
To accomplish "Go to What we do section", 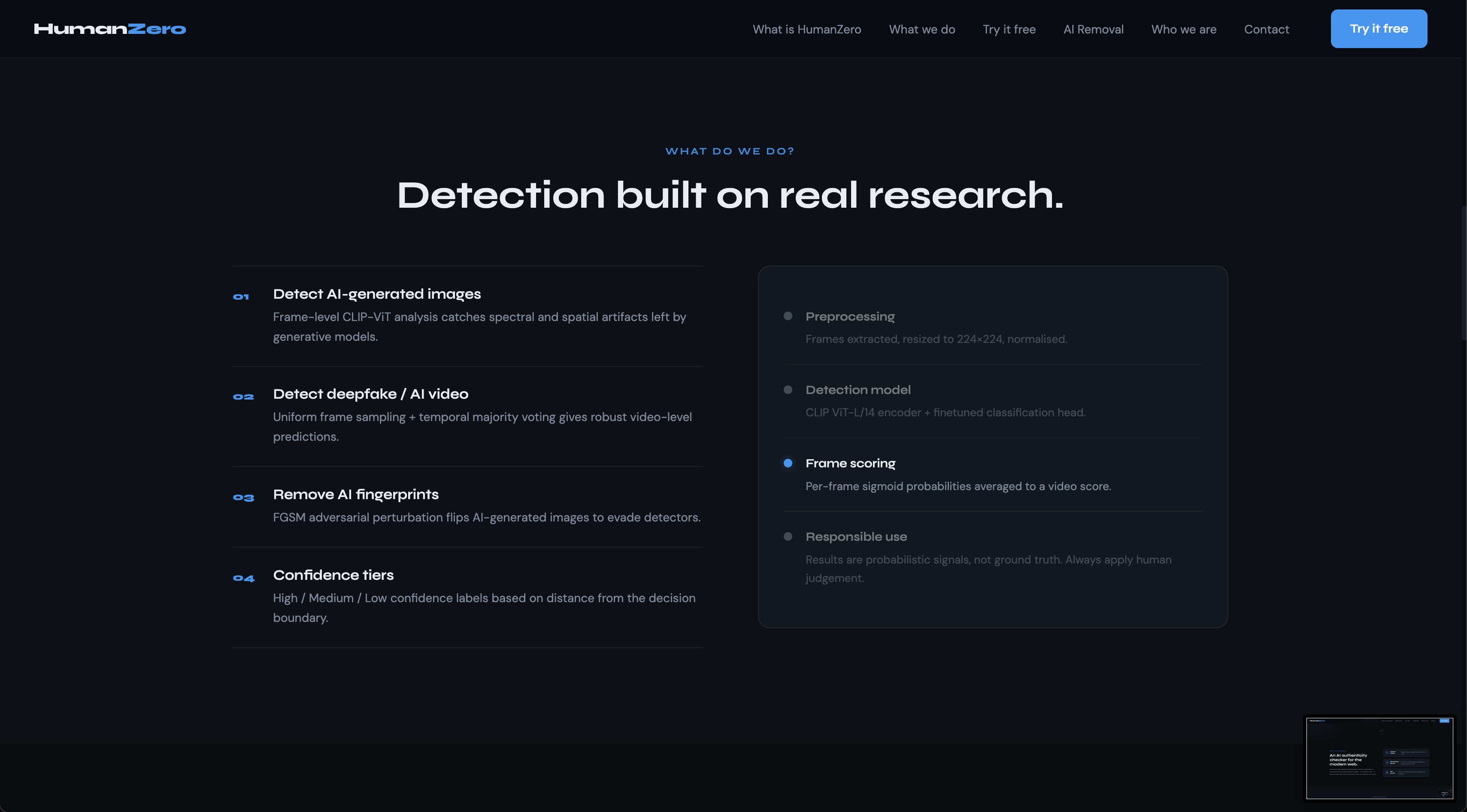I will (921, 30).
